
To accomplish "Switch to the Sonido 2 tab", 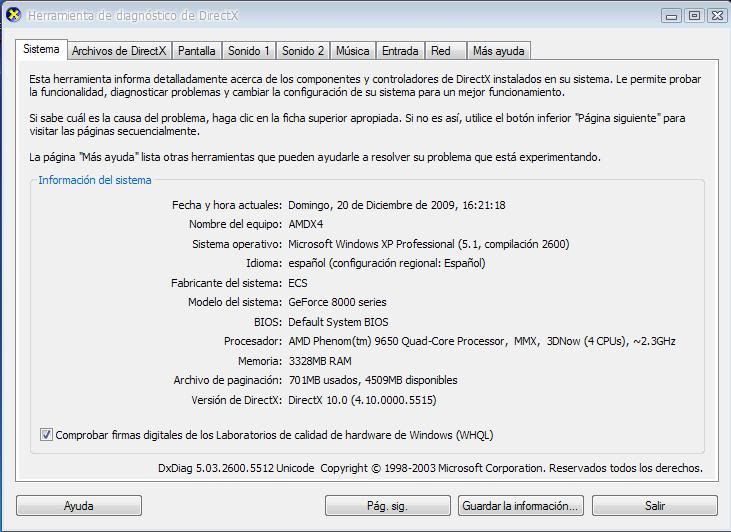I will tap(303, 51).
